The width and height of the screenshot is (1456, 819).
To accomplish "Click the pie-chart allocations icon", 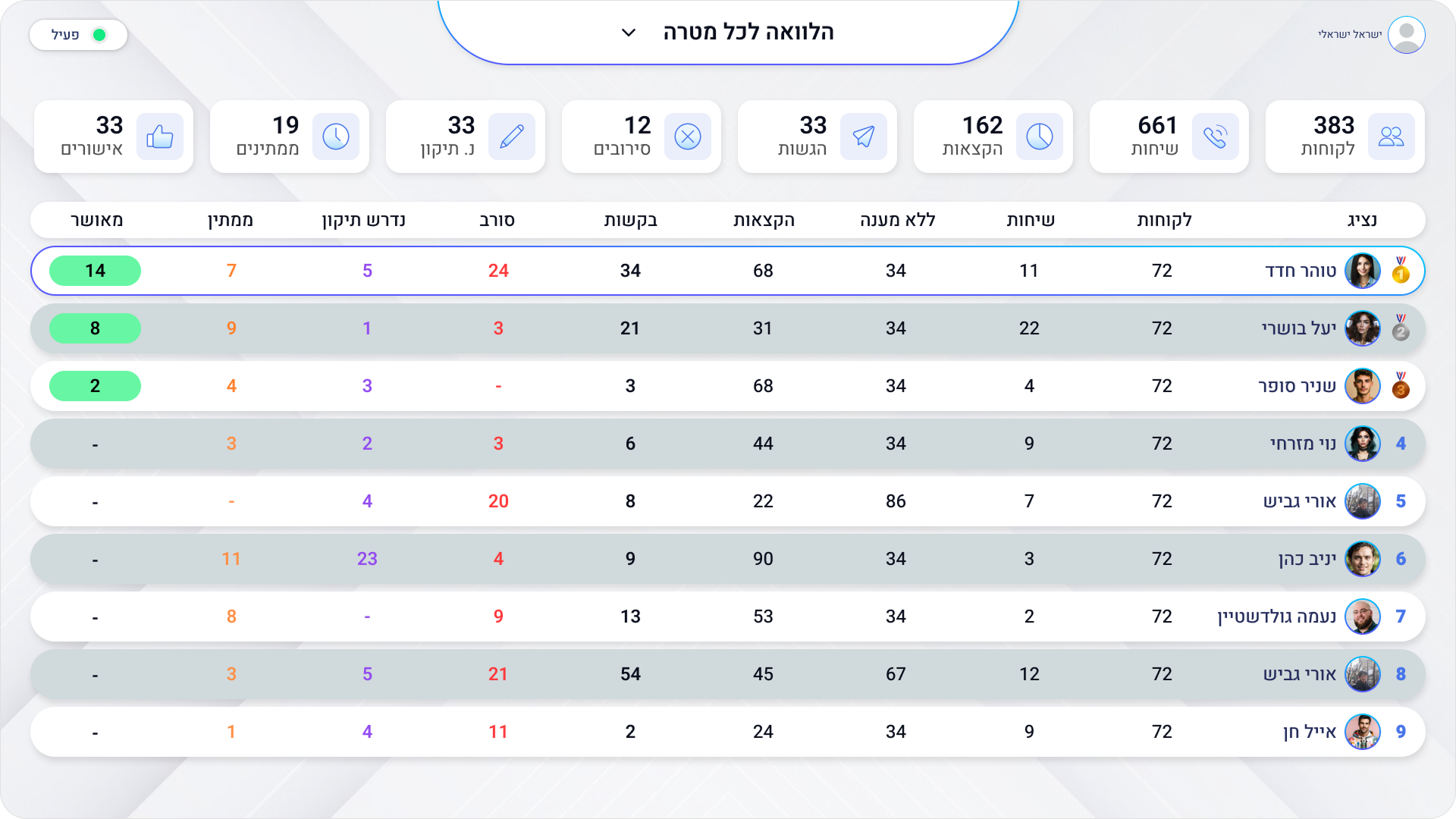I will coord(1040,136).
